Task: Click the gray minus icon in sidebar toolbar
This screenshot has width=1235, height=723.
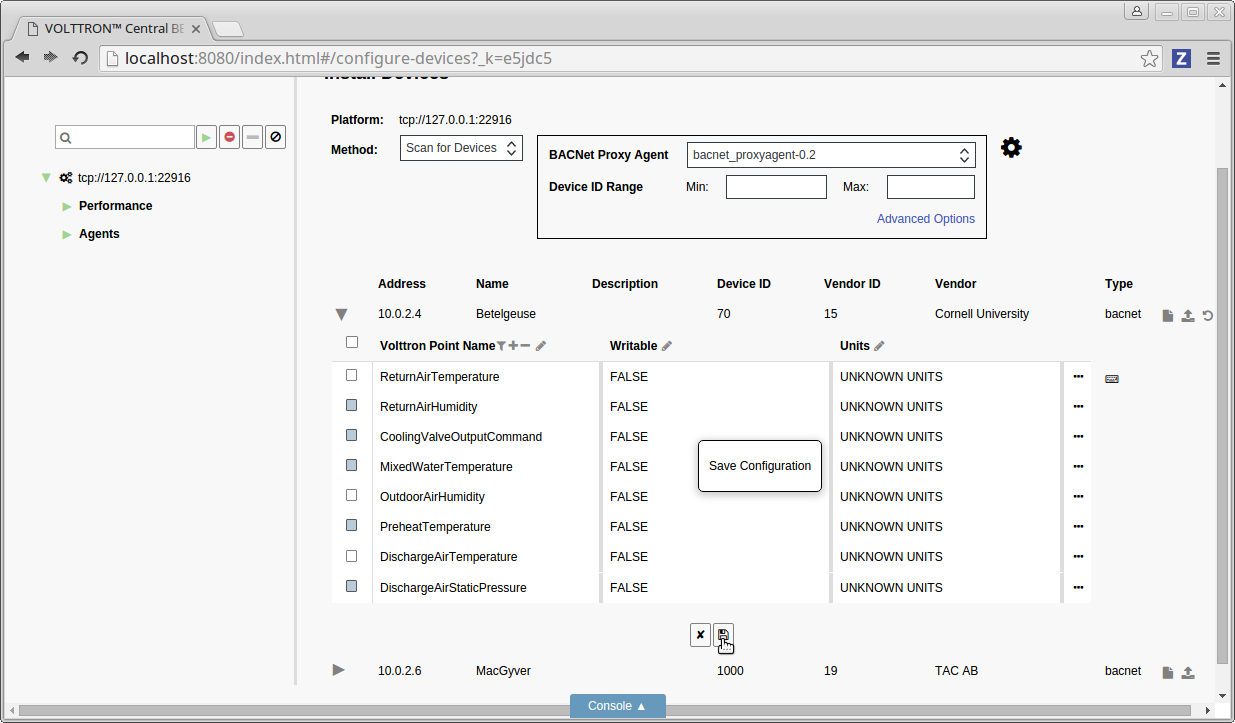Action: coord(253,137)
